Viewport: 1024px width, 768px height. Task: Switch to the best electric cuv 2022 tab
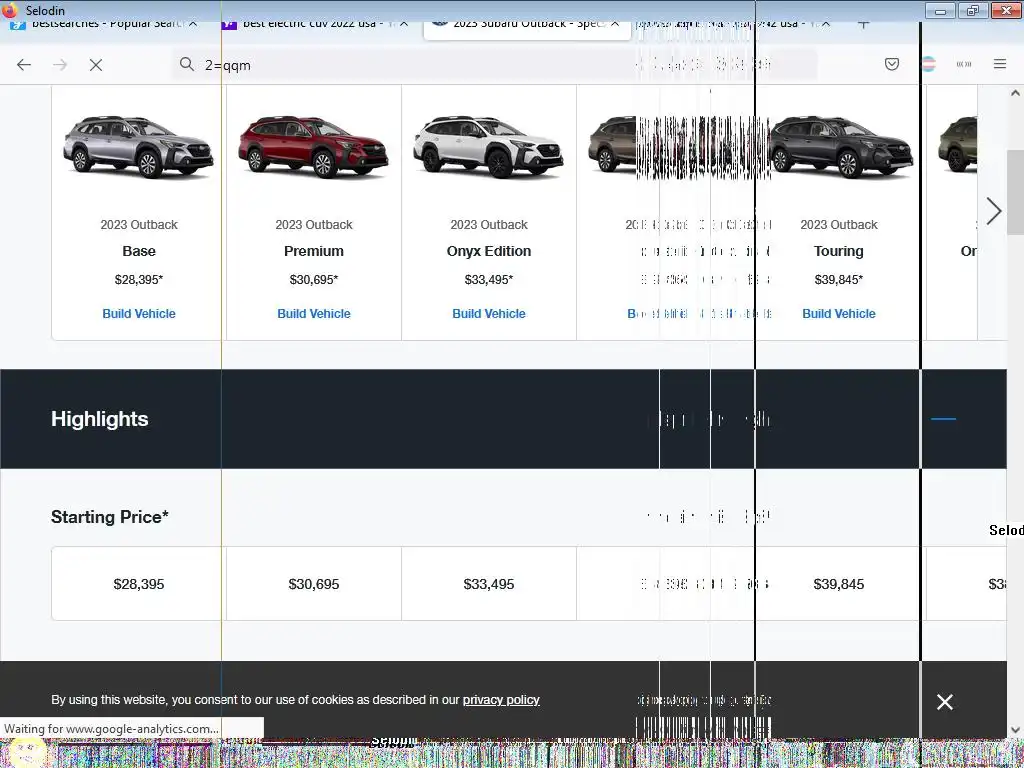pyautogui.click(x=312, y=25)
